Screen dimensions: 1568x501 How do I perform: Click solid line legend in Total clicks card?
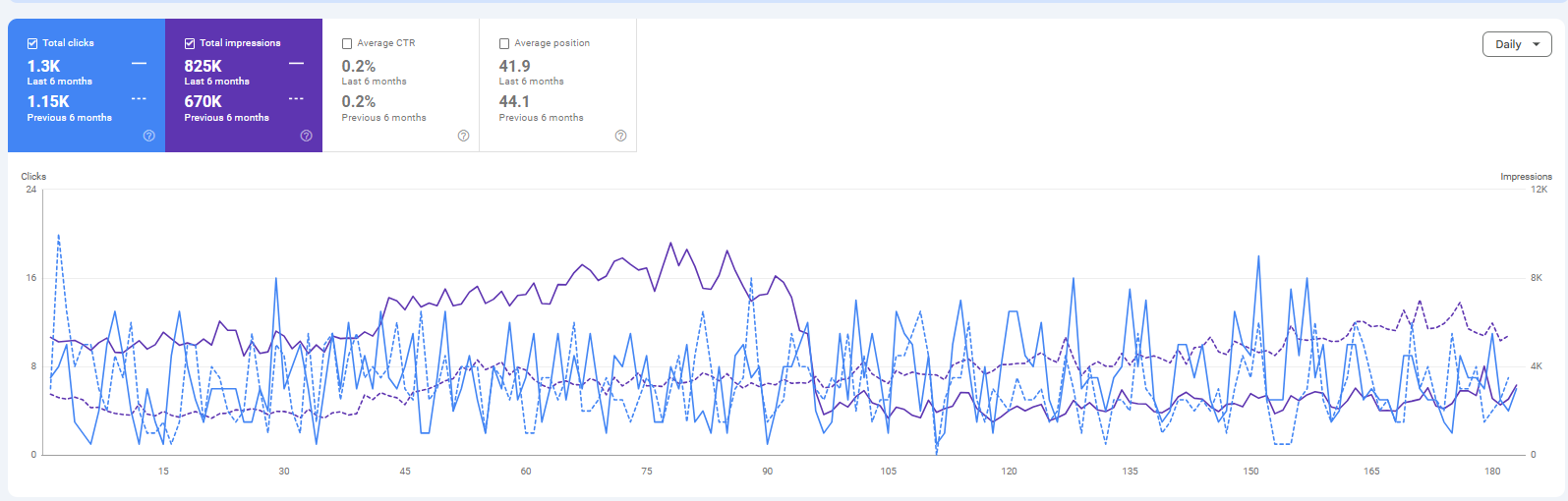(x=139, y=64)
